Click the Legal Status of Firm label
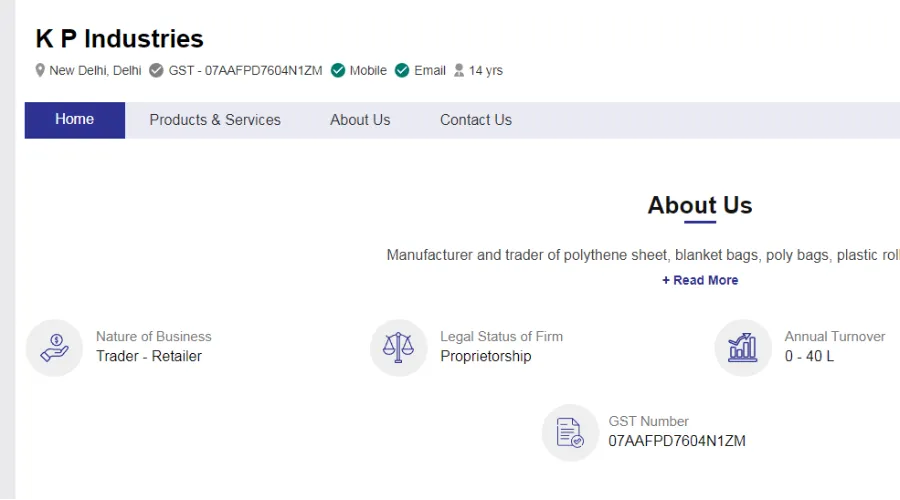The width and height of the screenshot is (900, 500). pyautogui.click(x=502, y=336)
